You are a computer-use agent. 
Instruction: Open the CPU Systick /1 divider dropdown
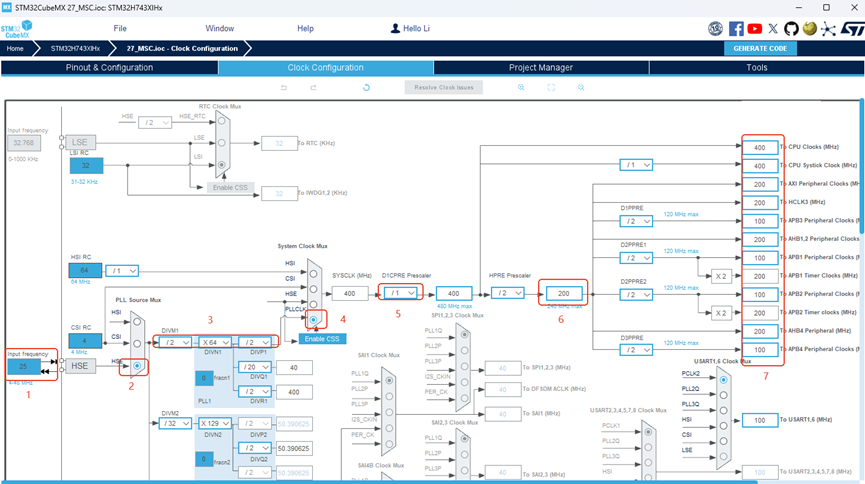[636, 165]
